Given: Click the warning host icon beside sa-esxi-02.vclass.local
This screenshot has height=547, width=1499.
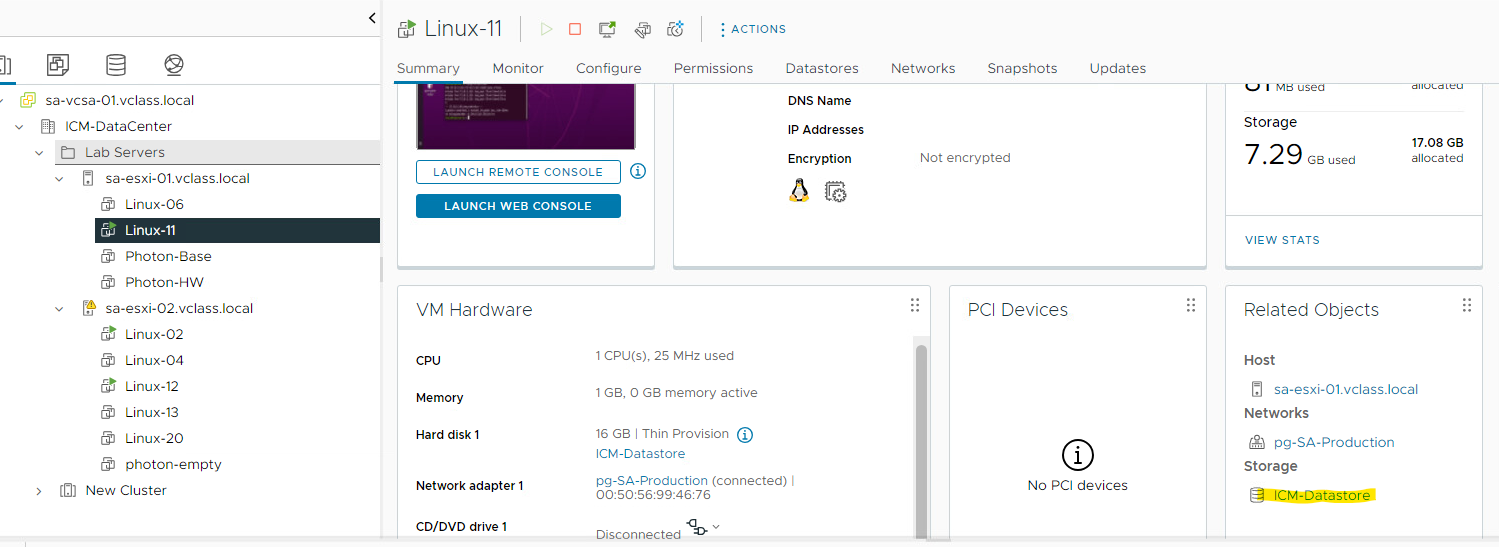Looking at the screenshot, I should click(x=88, y=308).
